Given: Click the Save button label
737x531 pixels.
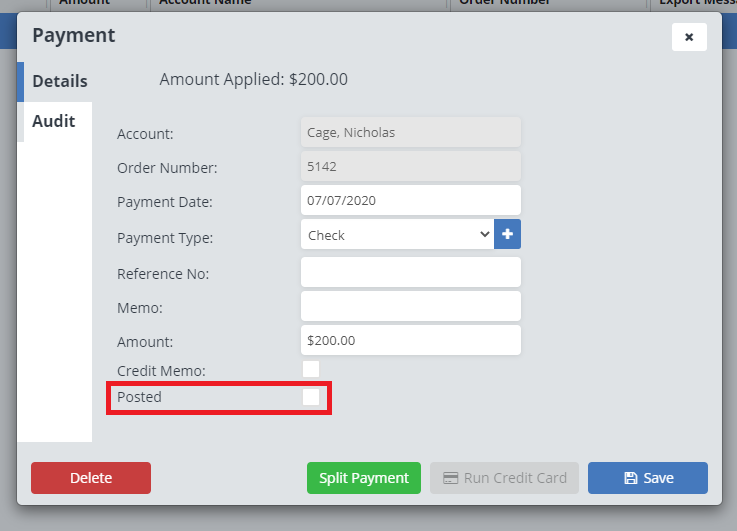Looking at the screenshot, I should click(x=658, y=478).
